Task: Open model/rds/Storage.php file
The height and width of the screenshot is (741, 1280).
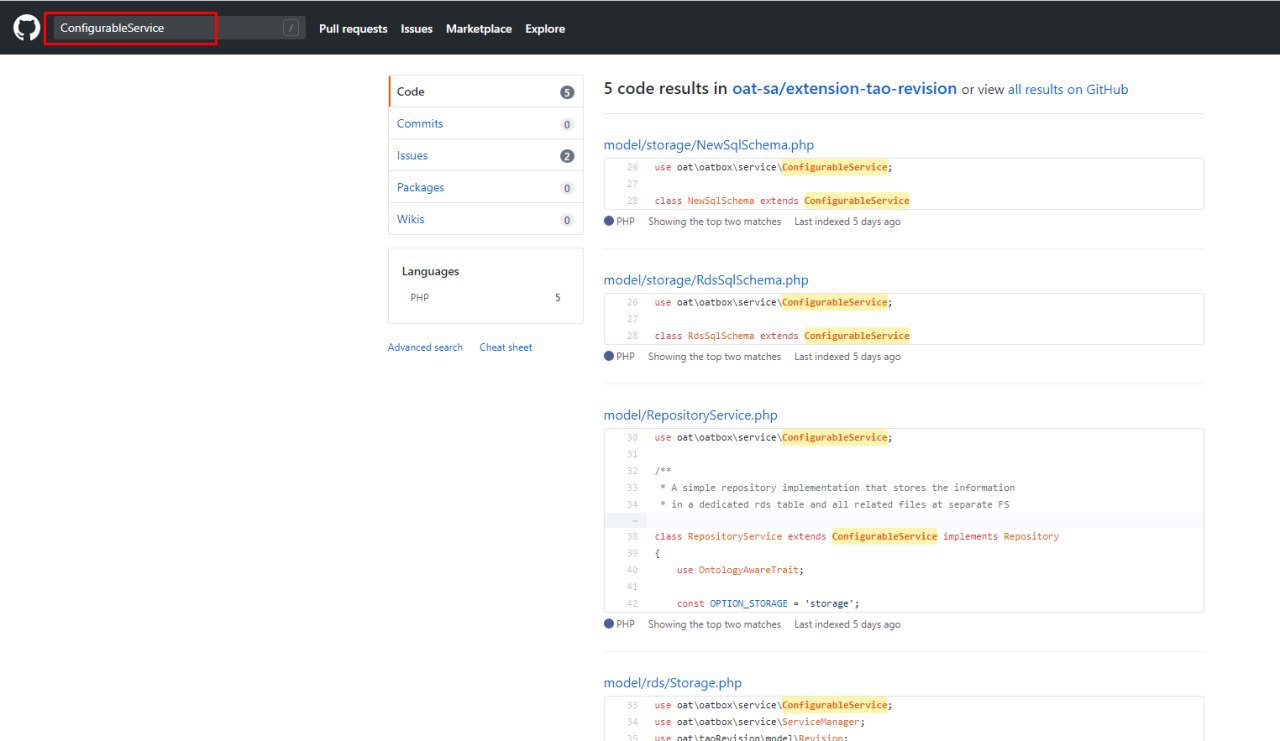Action: [x=673, y=683]
